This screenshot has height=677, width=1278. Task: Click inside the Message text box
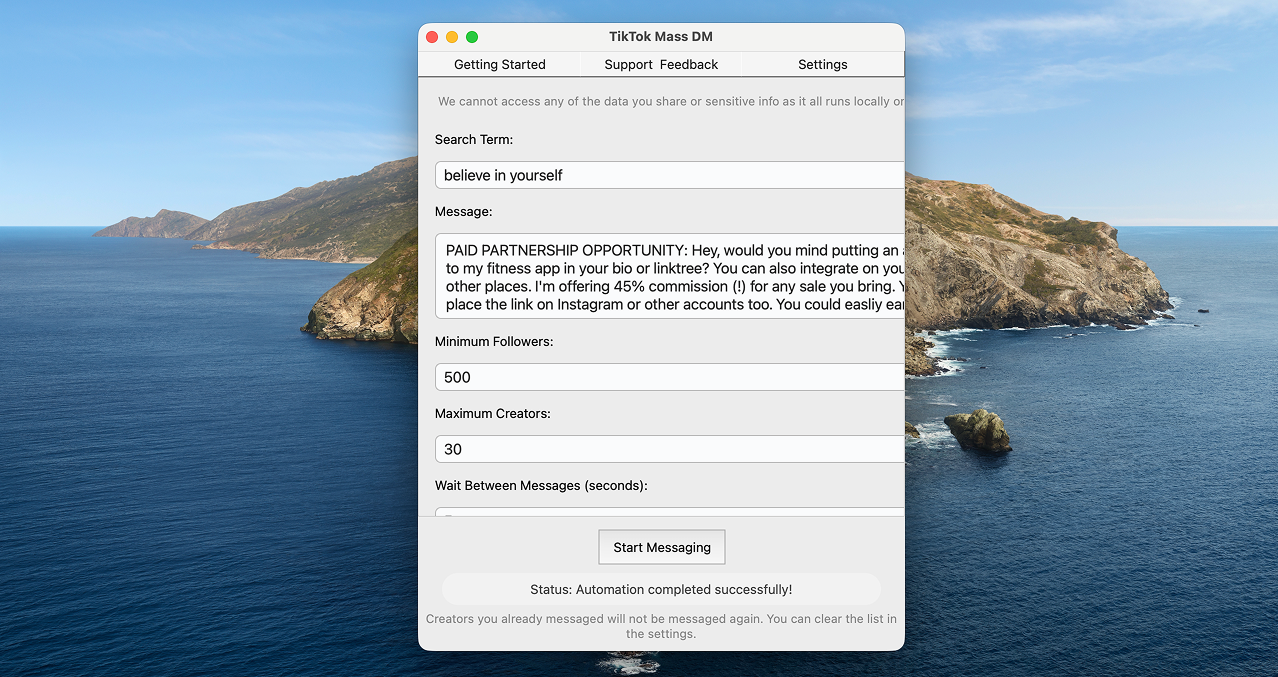[x=670, y=276]
